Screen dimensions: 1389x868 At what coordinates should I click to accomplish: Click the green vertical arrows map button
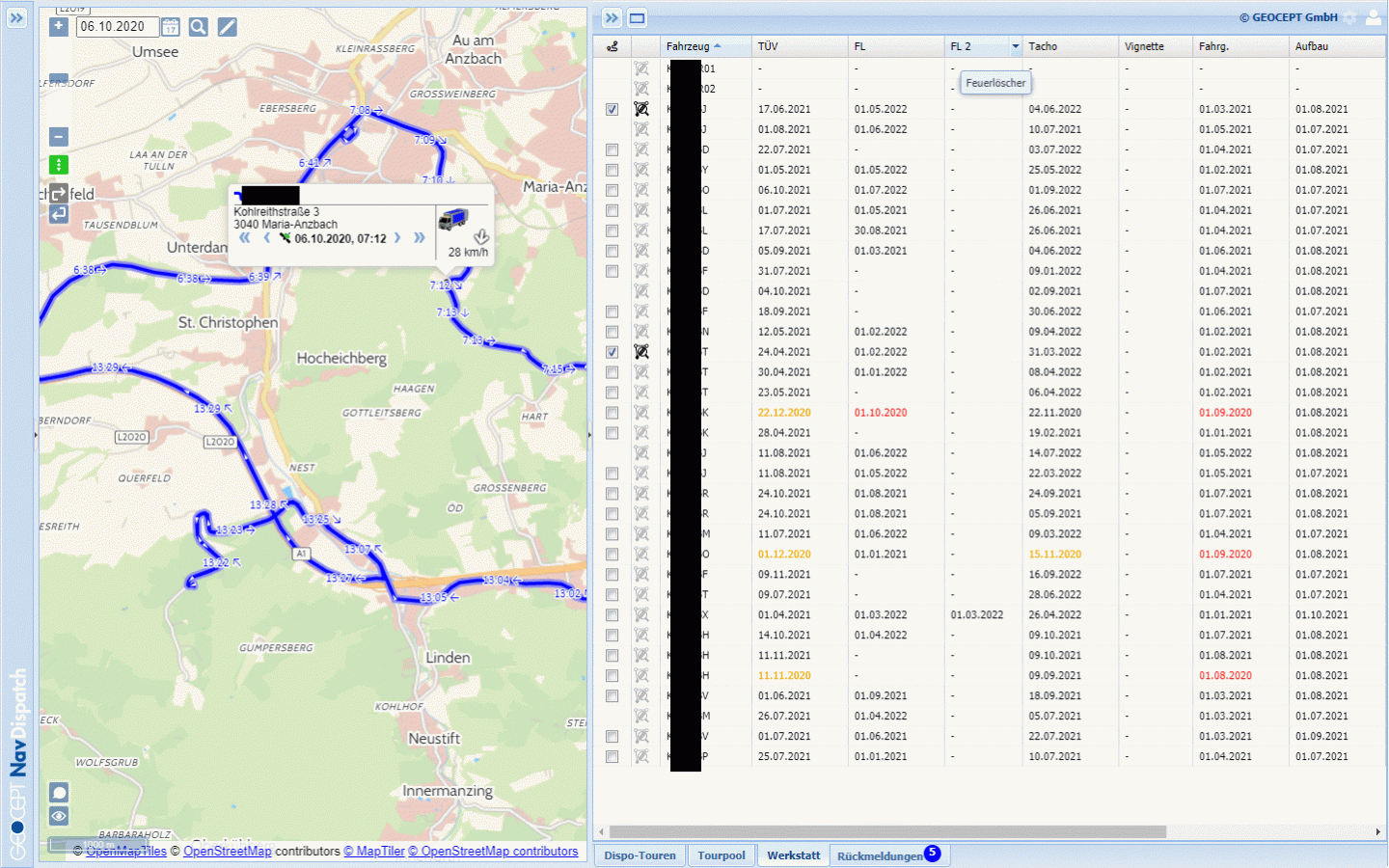pyautogui.click(x=59, y=165)
